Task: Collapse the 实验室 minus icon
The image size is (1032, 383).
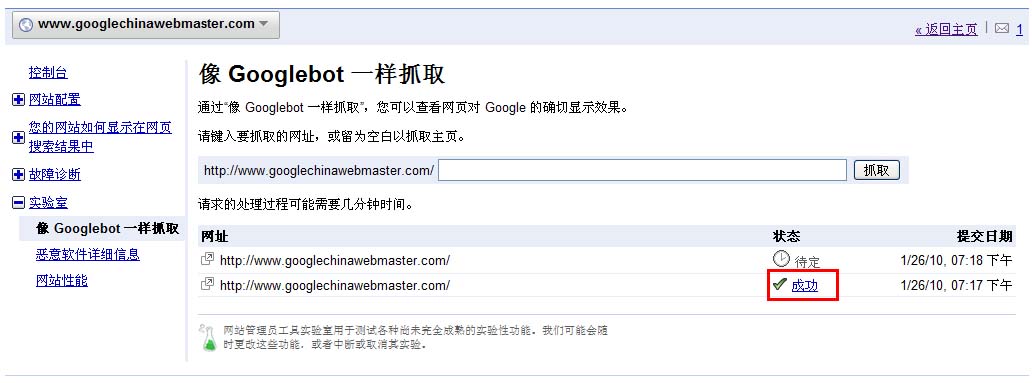Action: 18,203
